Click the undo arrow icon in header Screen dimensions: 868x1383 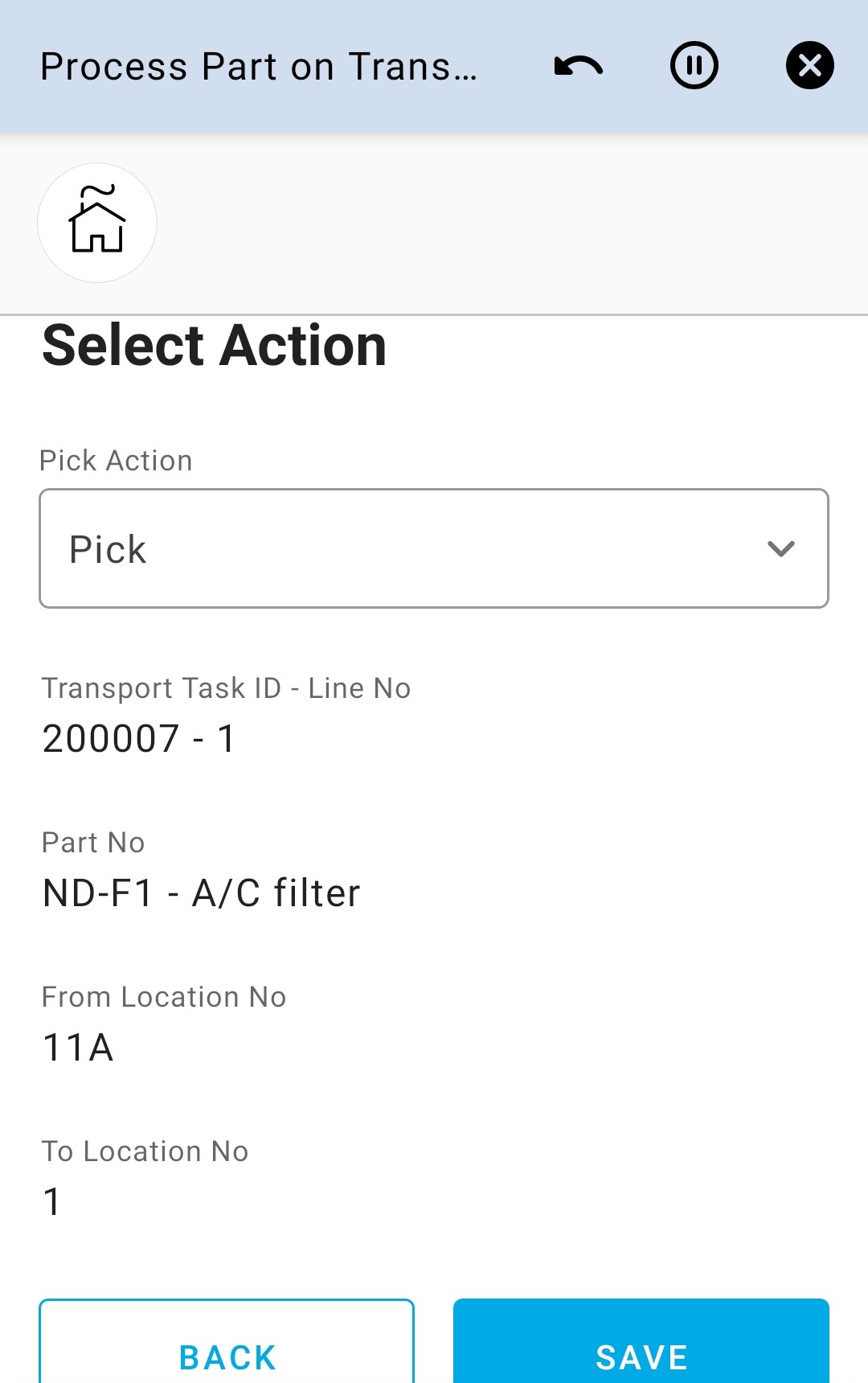pos(579,66)
